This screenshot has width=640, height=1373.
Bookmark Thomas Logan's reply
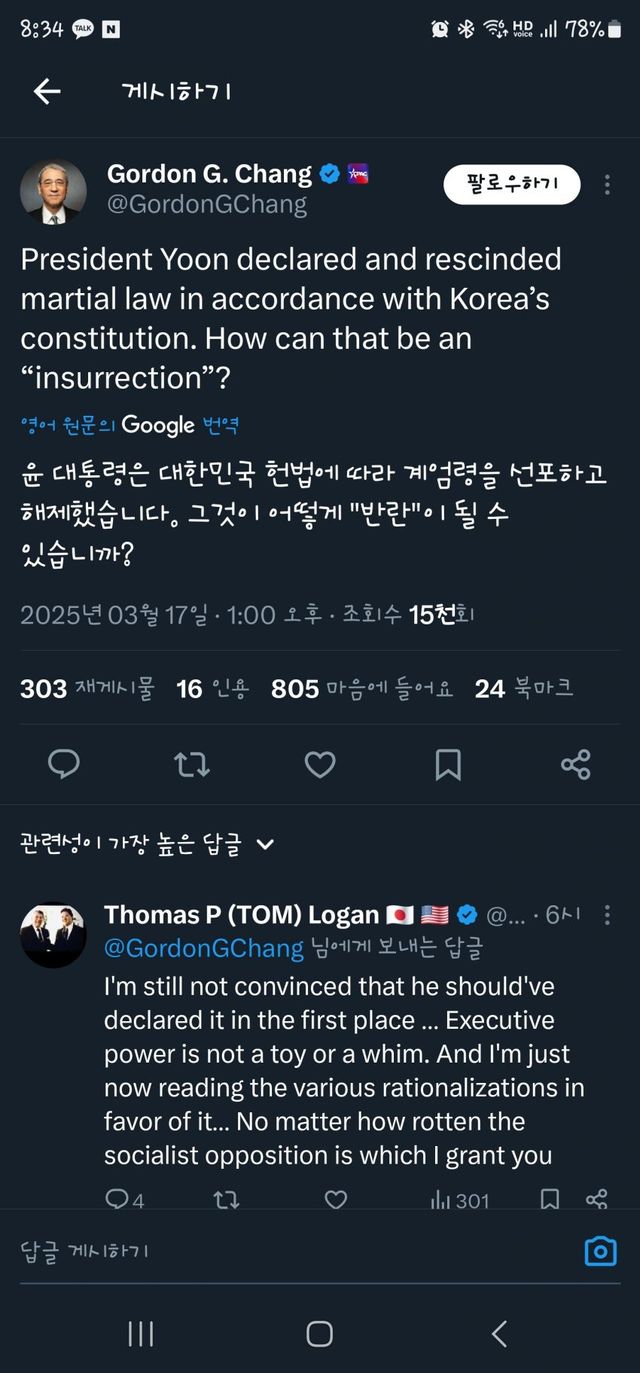tap(550, 1199)
